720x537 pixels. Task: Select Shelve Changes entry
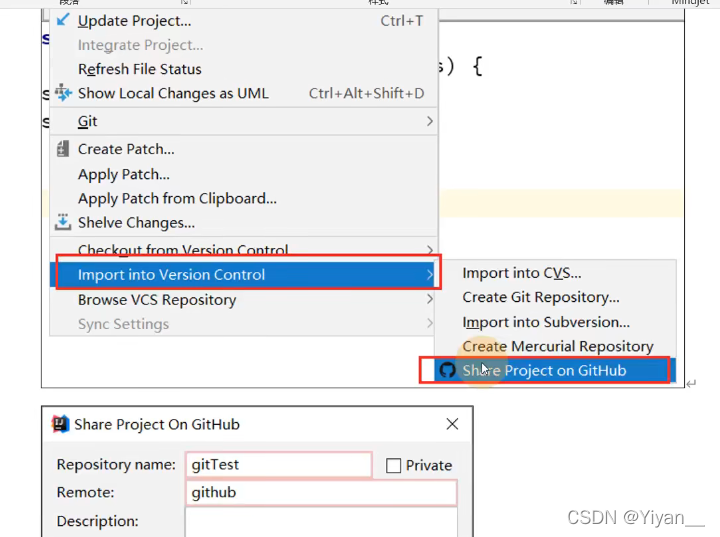[x=244, y=223]
